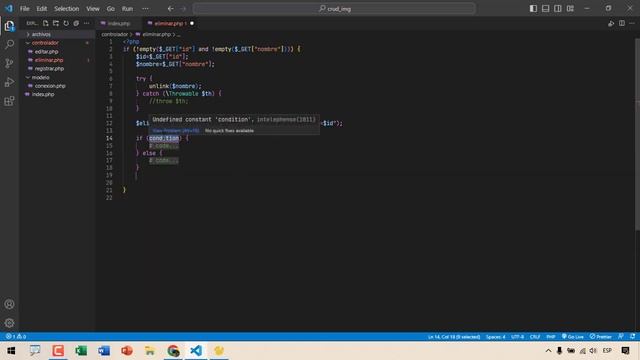Screen dimensions: 640x360
Task: Refresh the Explorer file tree
Action: tap(66, 23)
